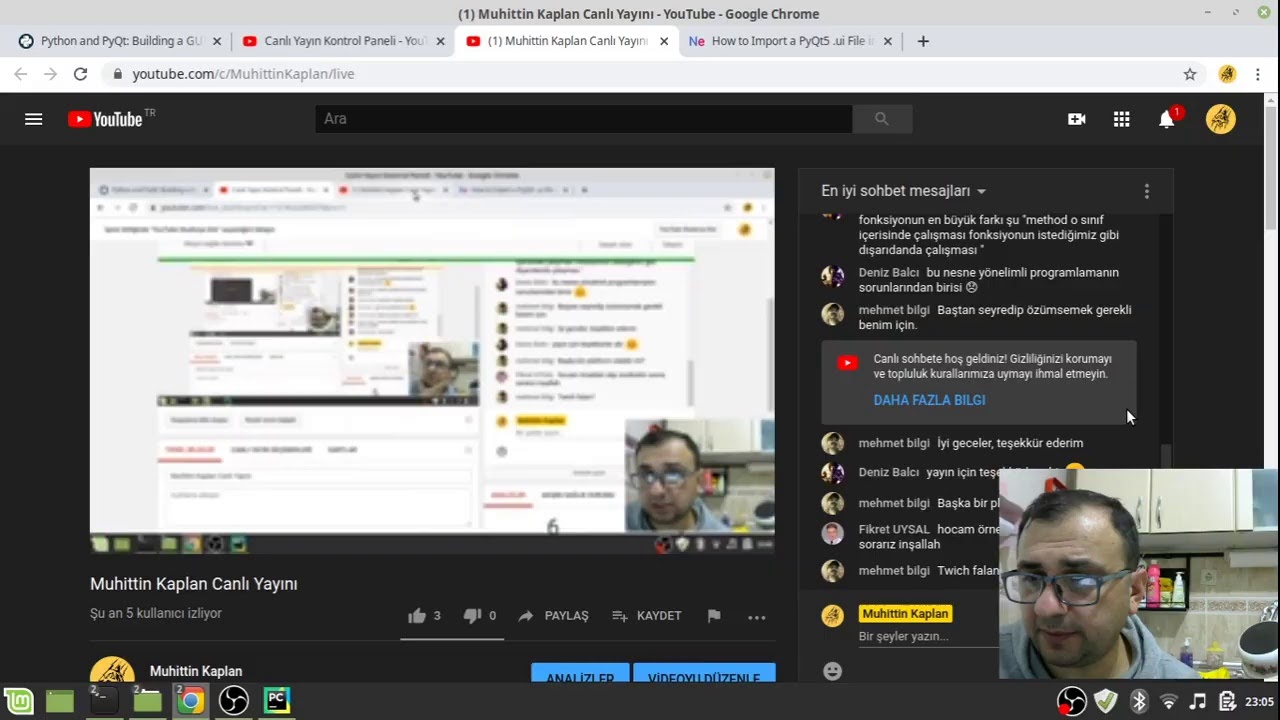
Task: Open the DAHA FAZLA BİLGİ link
Action: pos(929,400)
